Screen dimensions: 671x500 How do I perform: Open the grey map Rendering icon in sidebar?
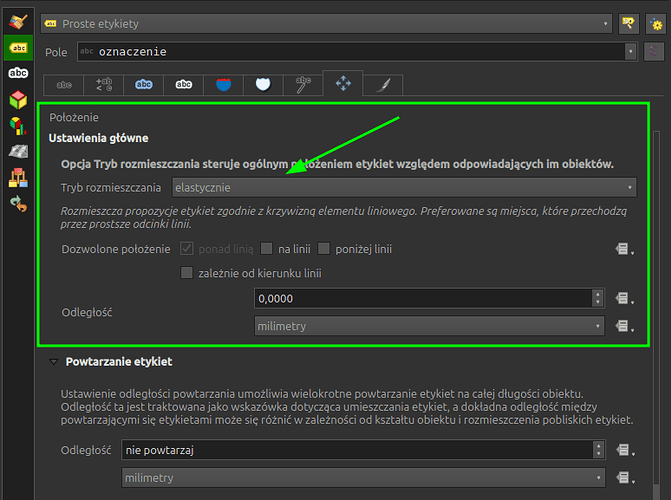point(18,151)
